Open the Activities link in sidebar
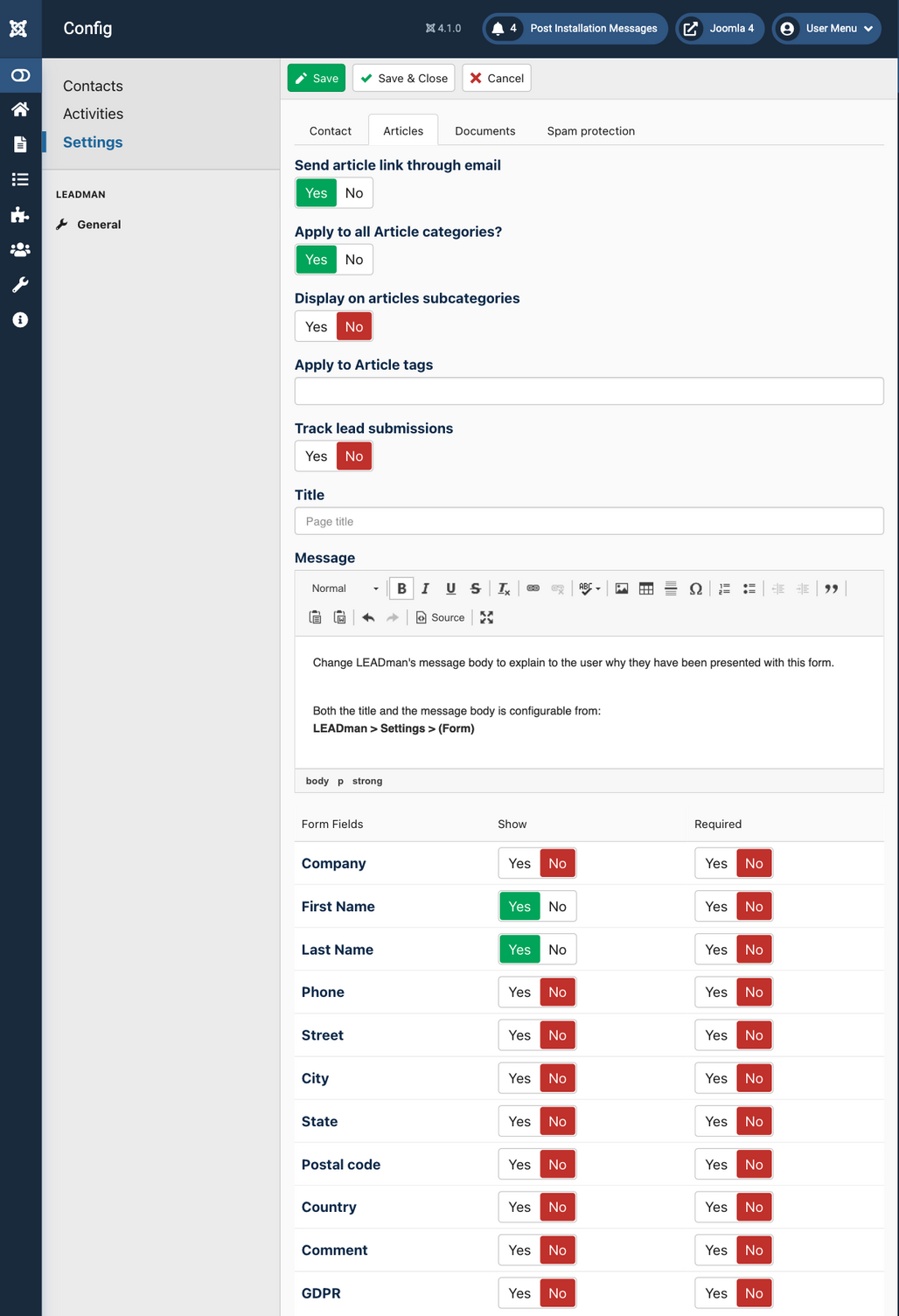 [93, 114]
